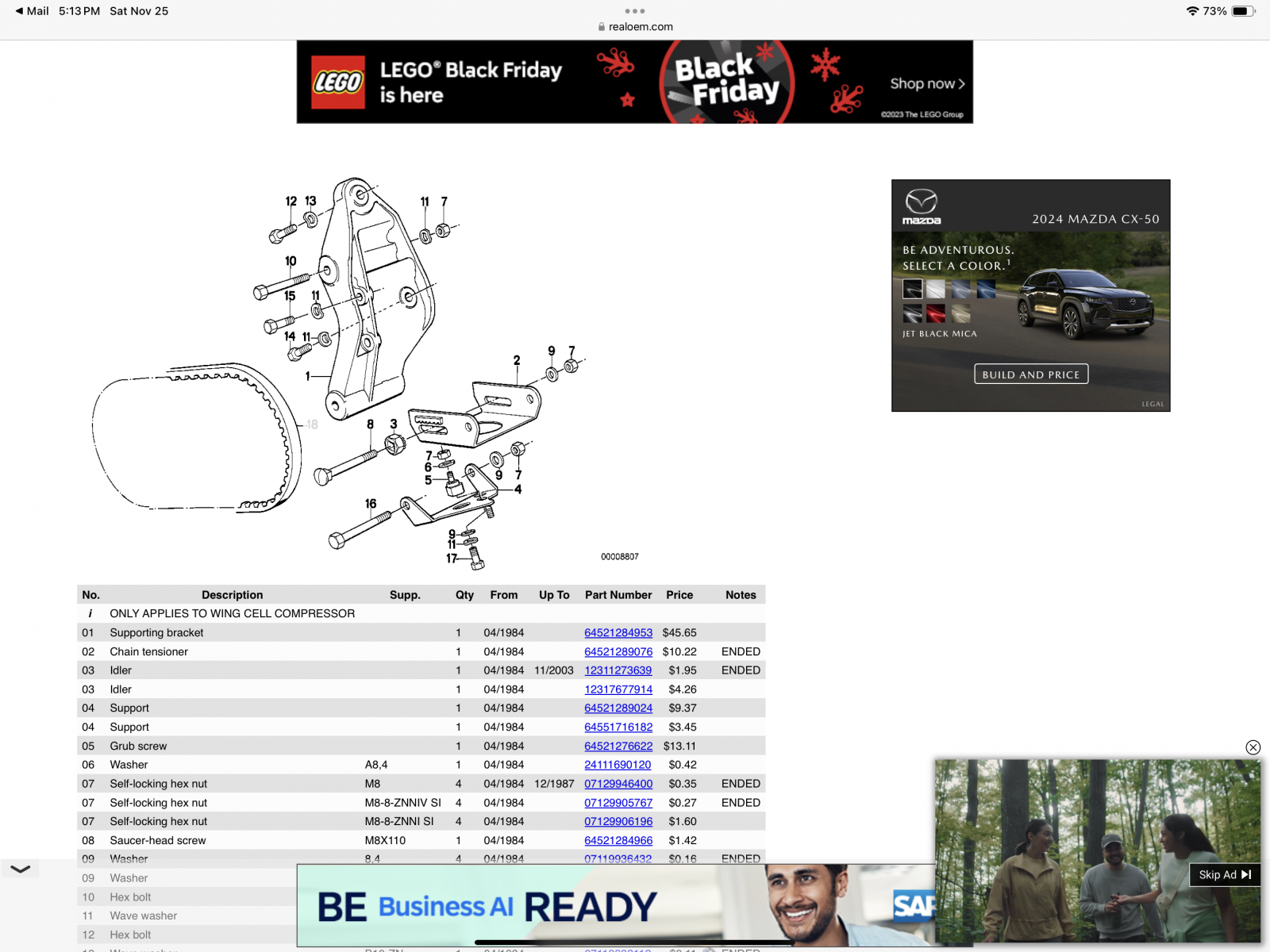
Task: Select the red color swatch
Action: [936, 313]
